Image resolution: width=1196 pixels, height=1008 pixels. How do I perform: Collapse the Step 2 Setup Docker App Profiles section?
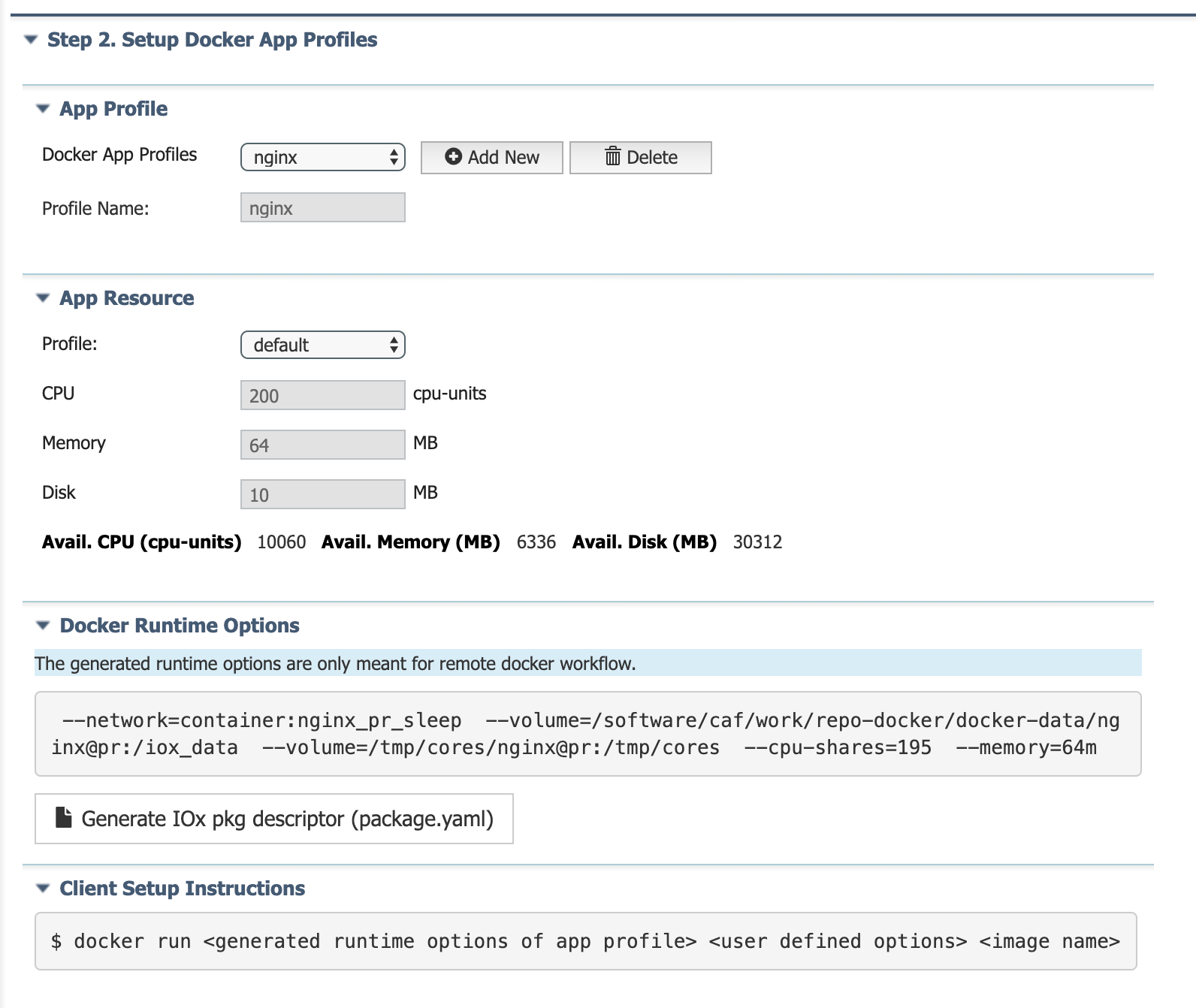(x=31, y=40)
